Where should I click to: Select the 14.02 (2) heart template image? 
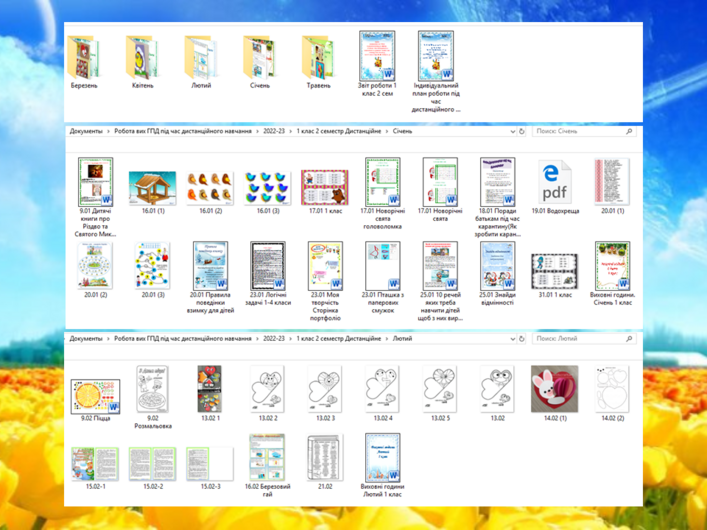pyautogui.click(x=612, y=389)
